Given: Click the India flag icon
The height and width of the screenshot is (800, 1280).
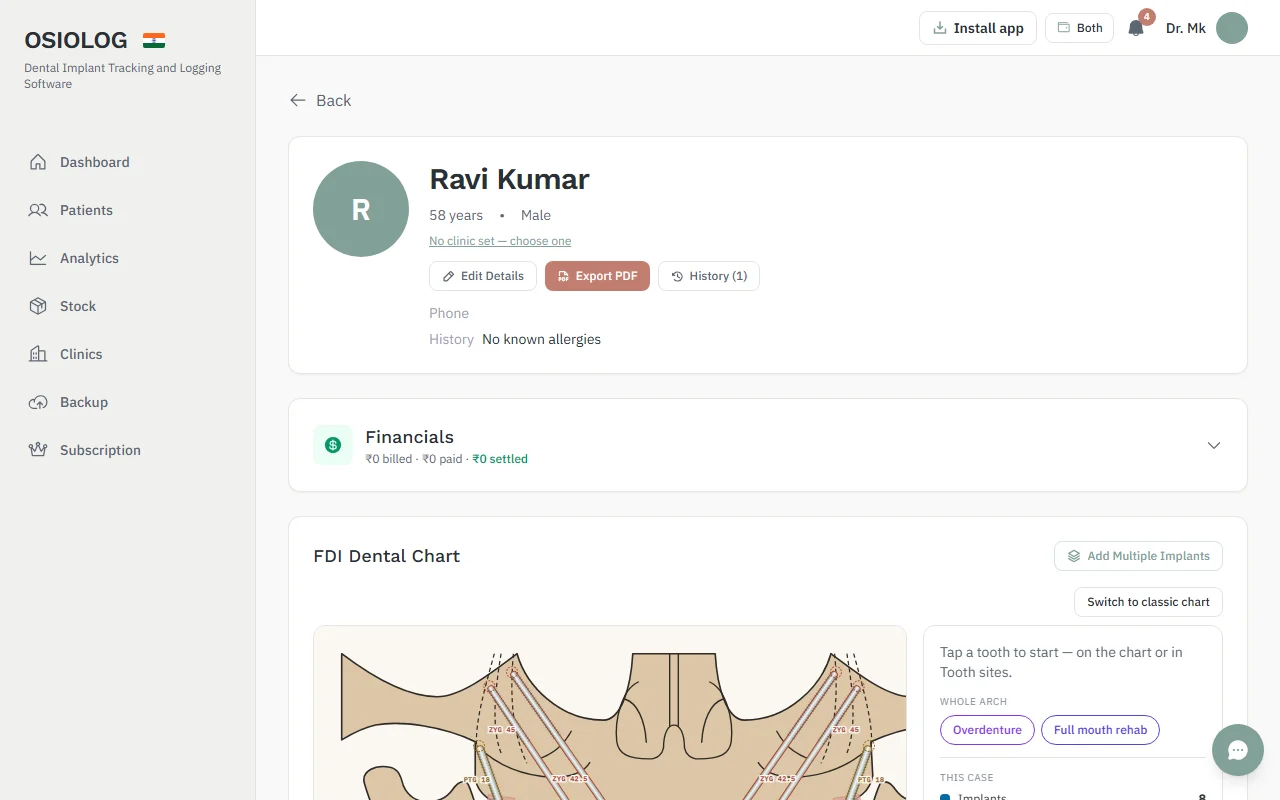Looking at the screenshot, I should pyautogui.click(x=154, y=41).
